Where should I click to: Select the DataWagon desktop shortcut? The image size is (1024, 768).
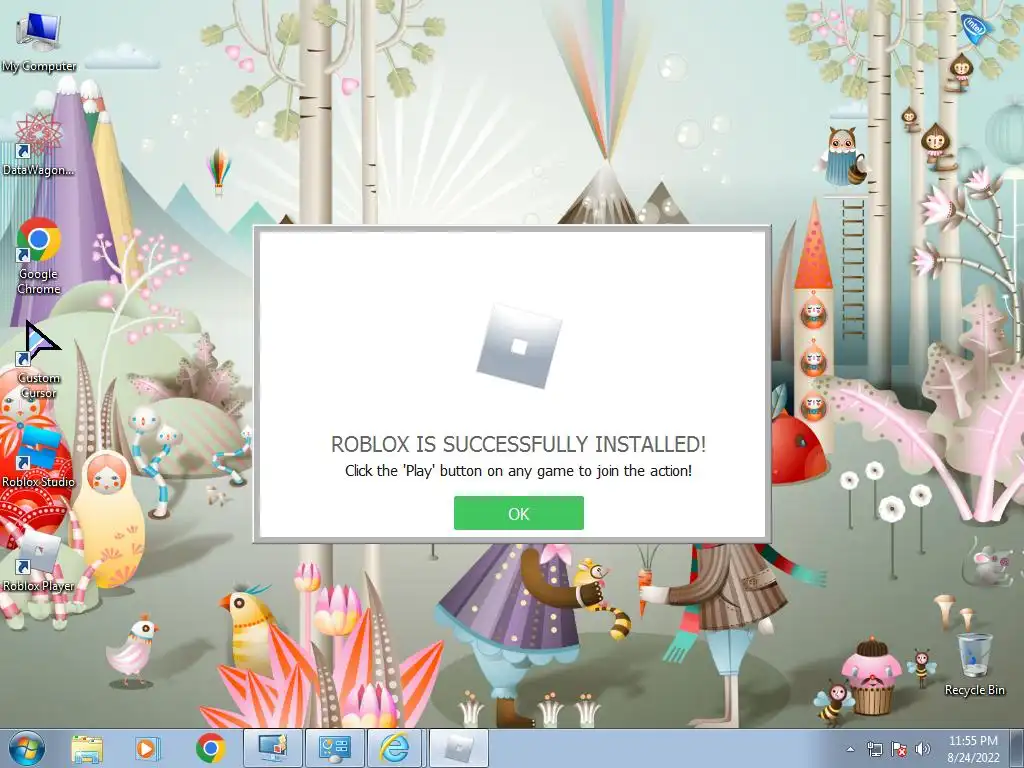(39, 144)
